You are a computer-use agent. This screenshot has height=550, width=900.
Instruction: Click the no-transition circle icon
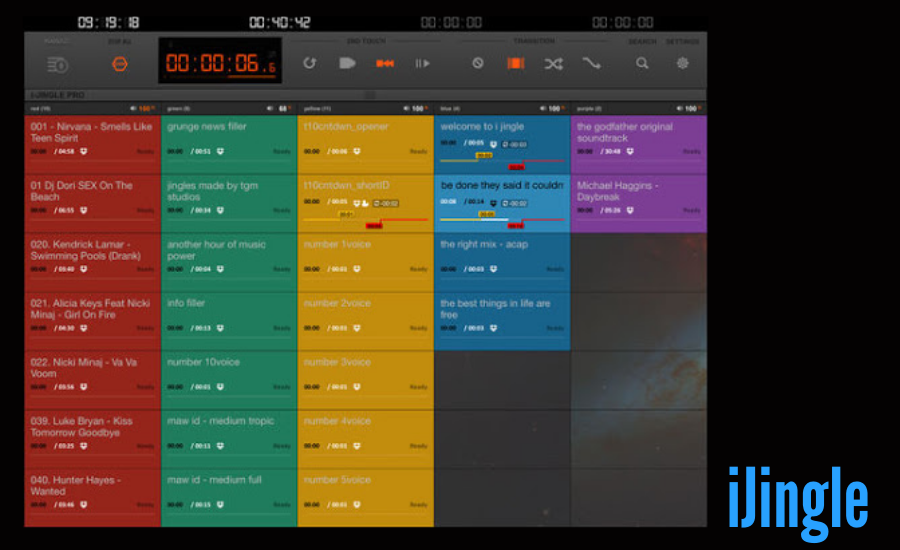pyautogui.click(x=478, y=63)
